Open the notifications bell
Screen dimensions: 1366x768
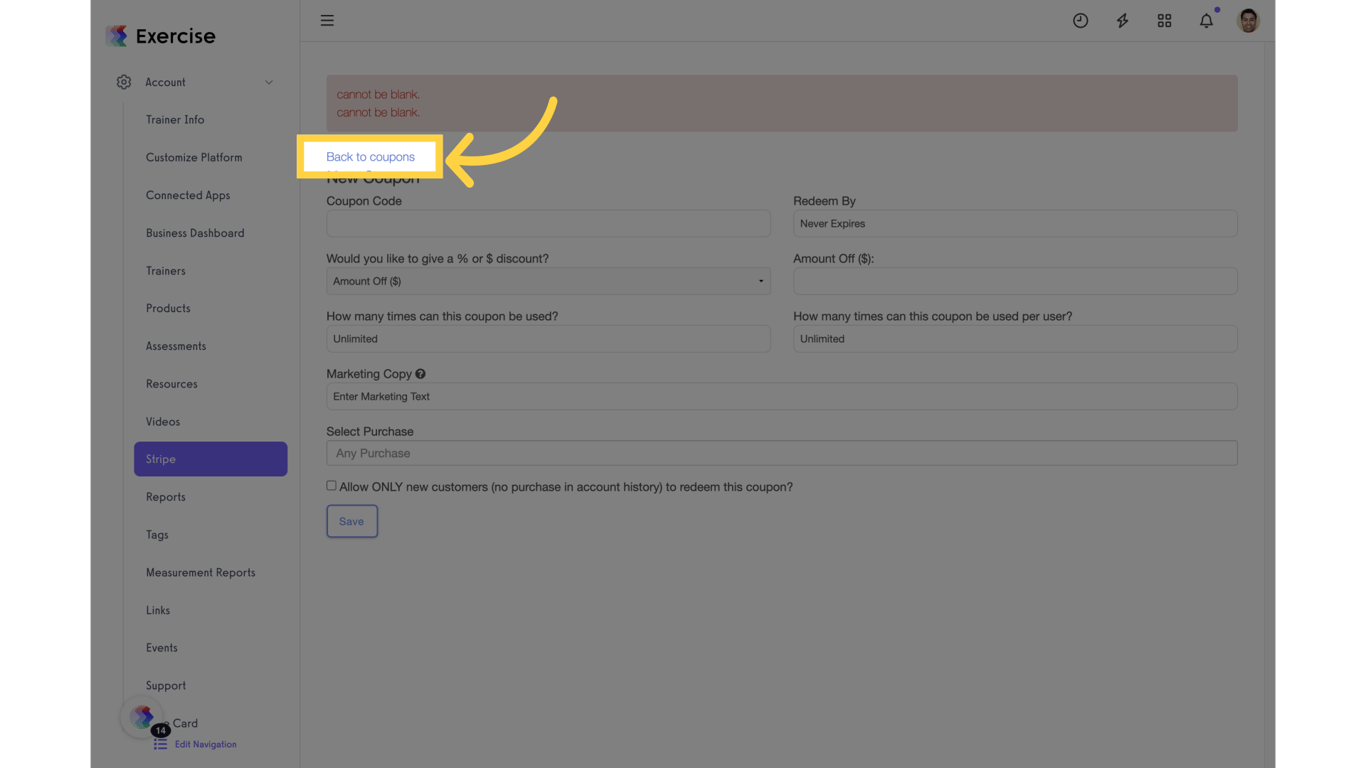1207,20
